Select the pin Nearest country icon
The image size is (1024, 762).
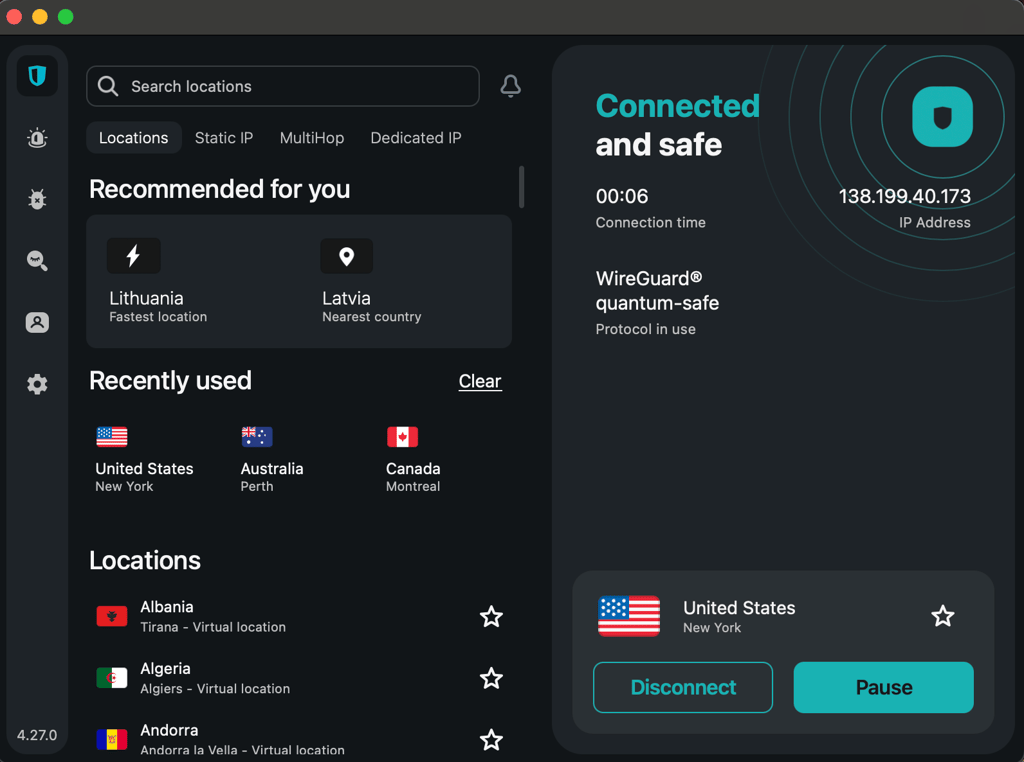tap(347, 256)
